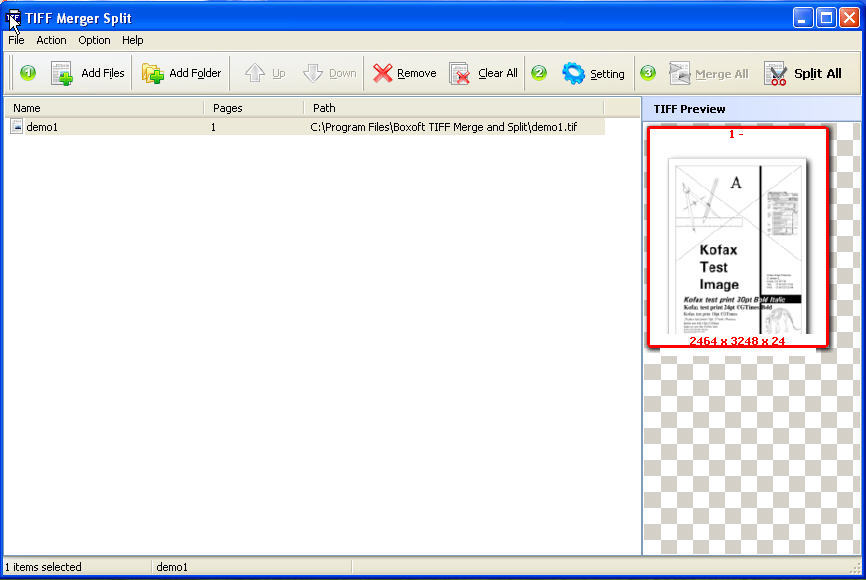Click the Up button label
866x580 pixels.
click(278, 73)
